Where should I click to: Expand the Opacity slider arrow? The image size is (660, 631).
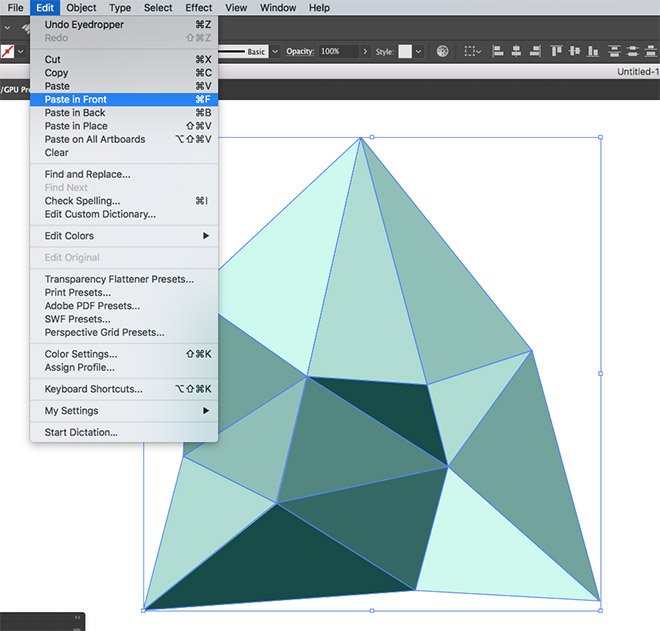(365, 51)
